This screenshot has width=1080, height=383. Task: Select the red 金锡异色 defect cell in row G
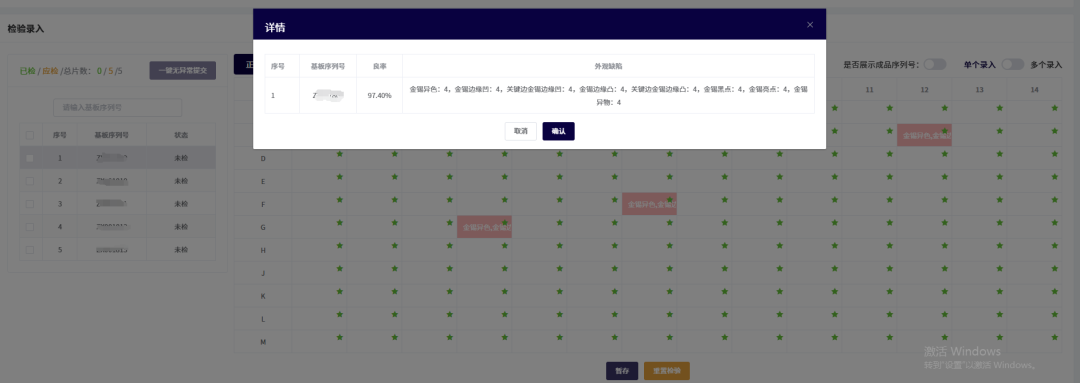[484, 227]
